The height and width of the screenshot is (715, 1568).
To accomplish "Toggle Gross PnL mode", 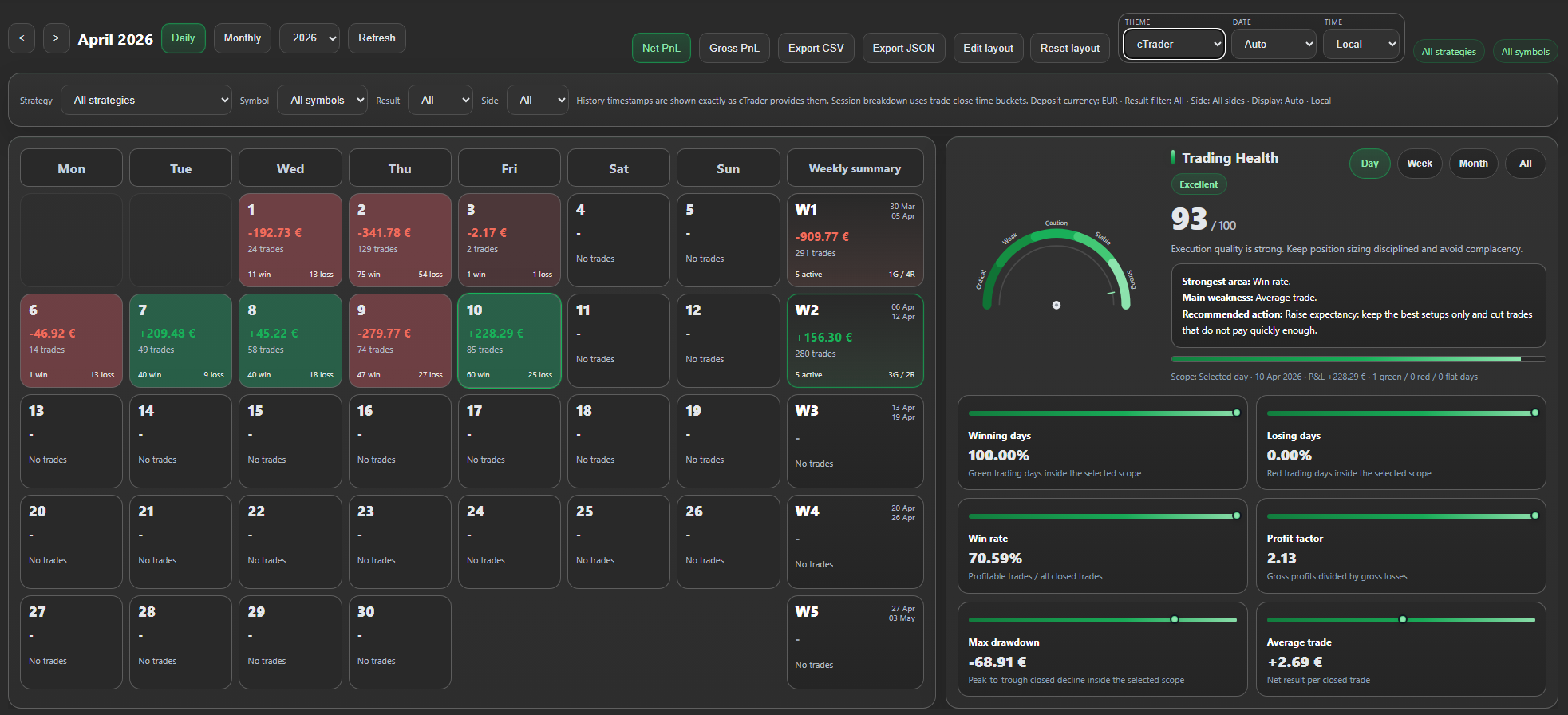I will 734,48.
